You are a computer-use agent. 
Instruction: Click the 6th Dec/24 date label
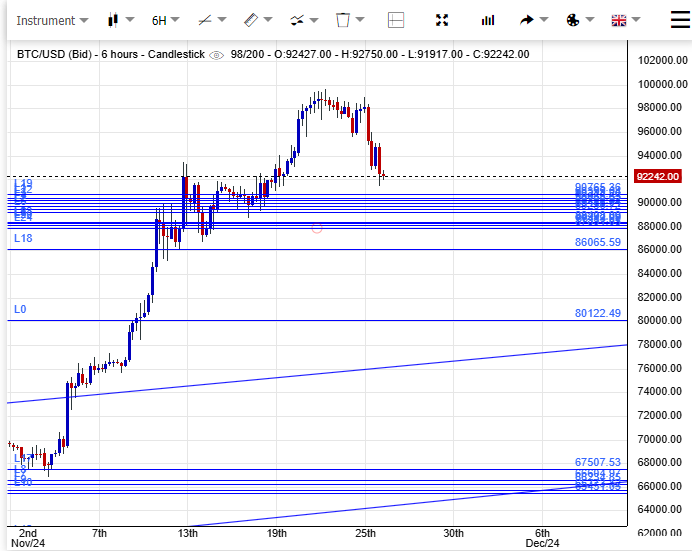pos(542,538)
